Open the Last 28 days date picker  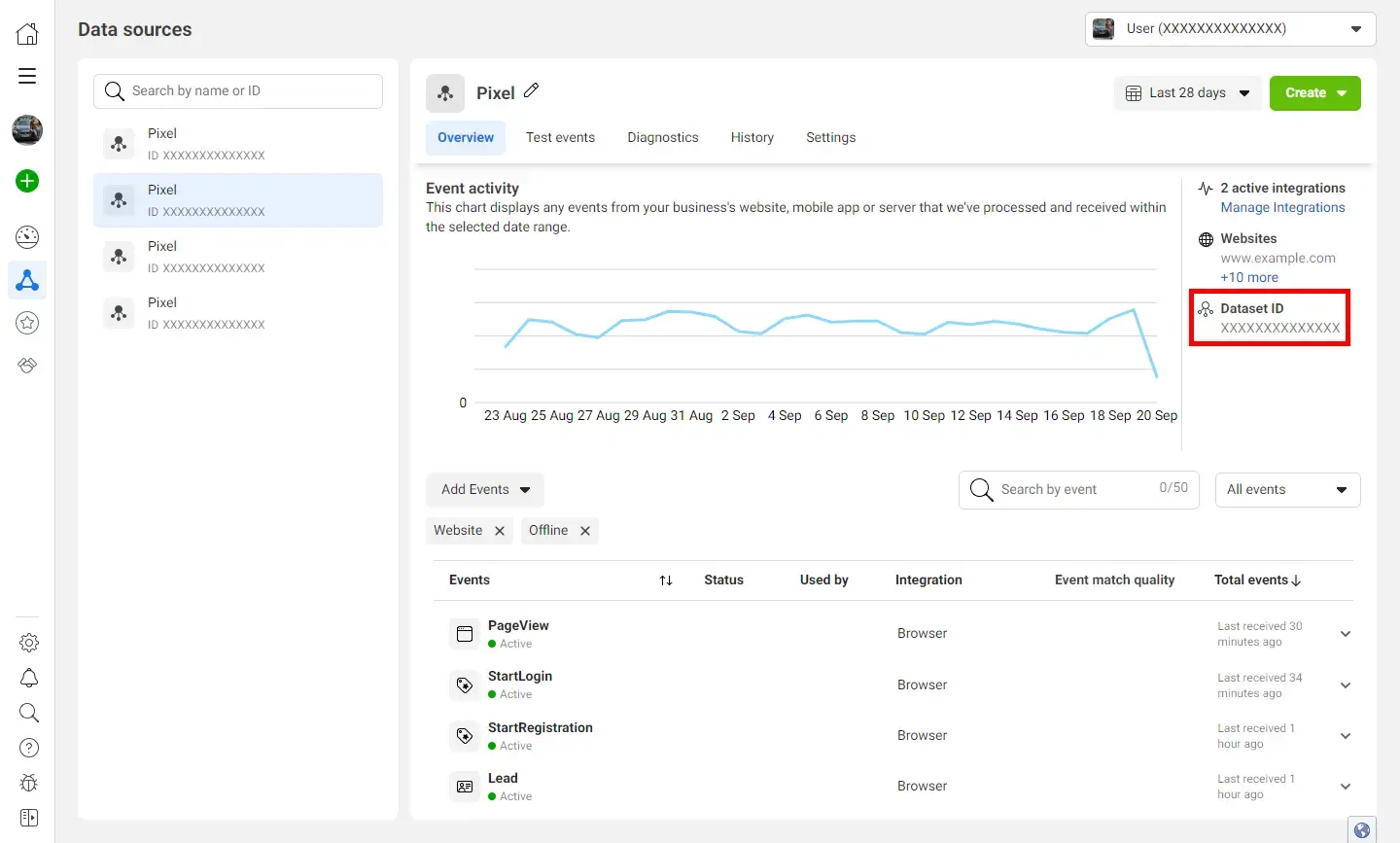(x=1188, y=93)
